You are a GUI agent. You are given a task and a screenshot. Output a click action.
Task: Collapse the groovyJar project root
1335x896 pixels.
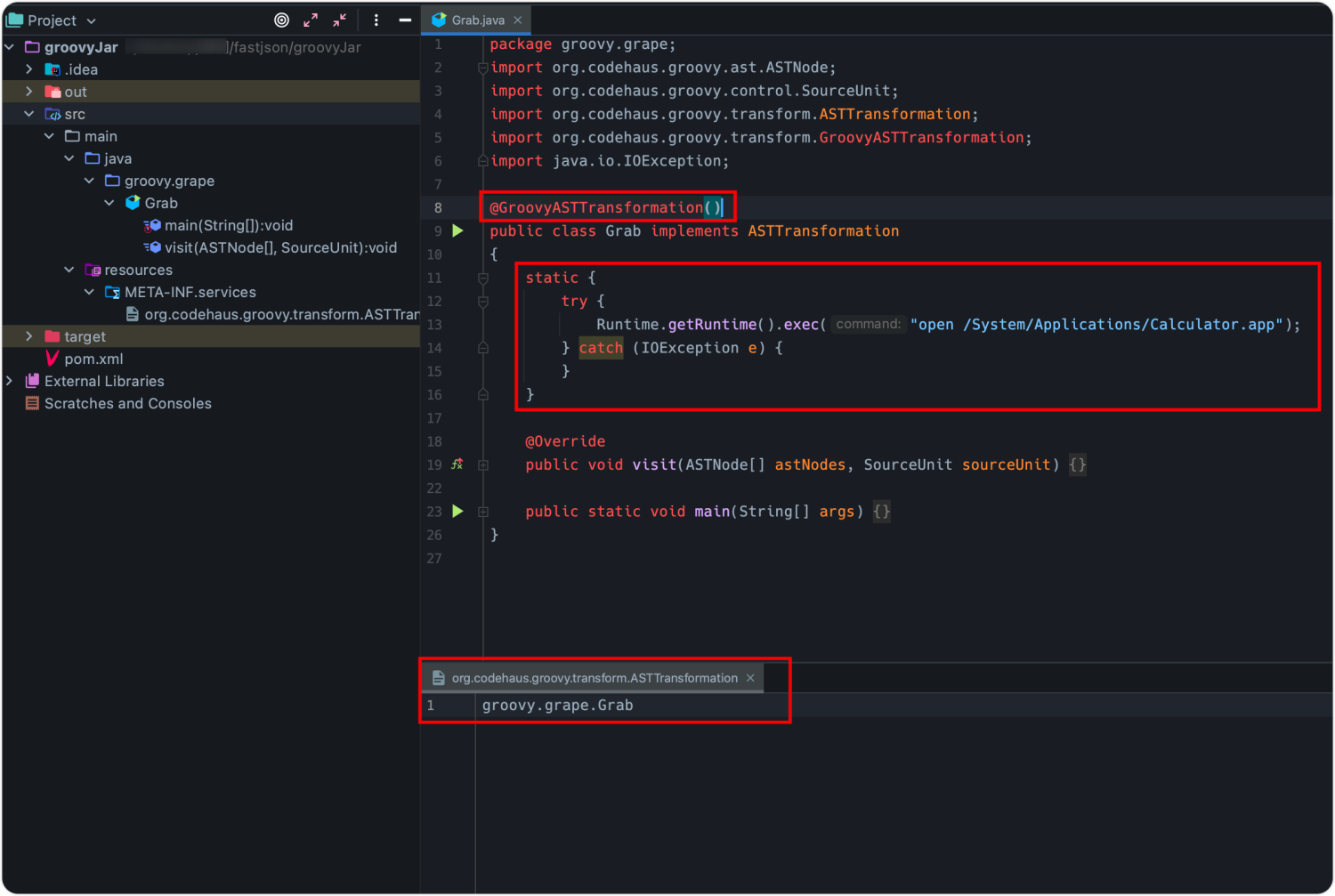coord(10,47)
